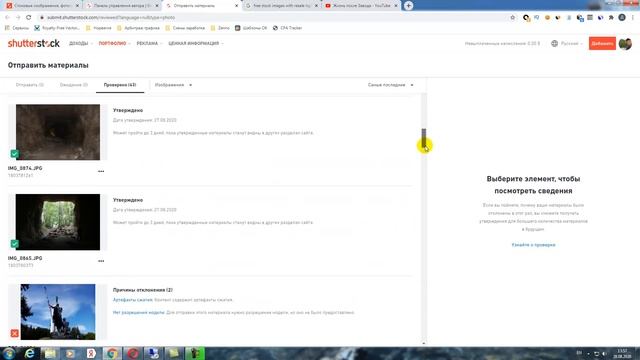
Task: Open the Zenno bookmarks folder
Action: coord(220,28)
